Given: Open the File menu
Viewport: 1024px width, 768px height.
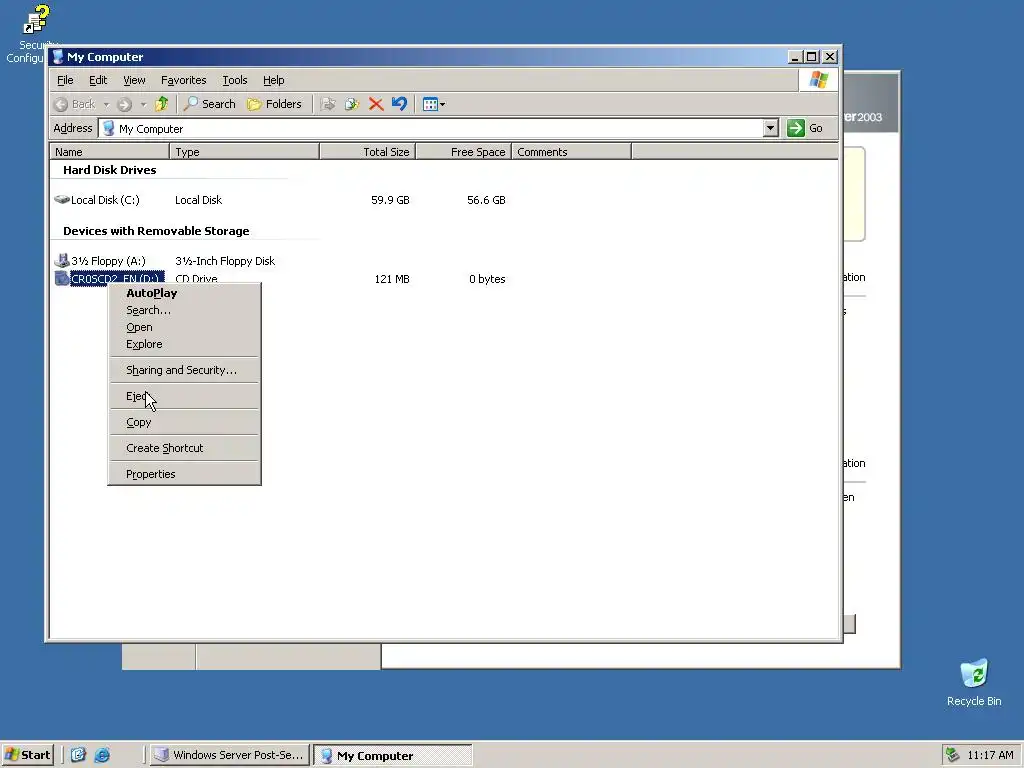Looking at the screenshot, I should pos(65,80).
